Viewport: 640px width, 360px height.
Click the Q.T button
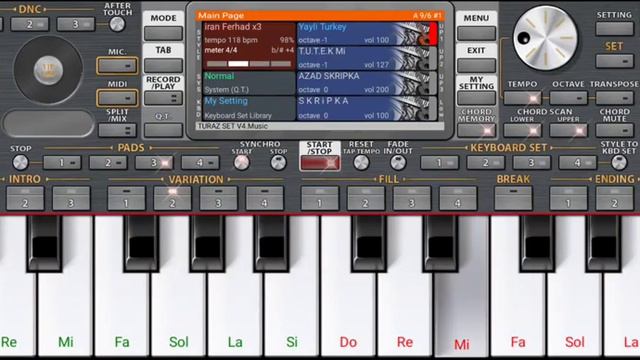tap(163, 130)
